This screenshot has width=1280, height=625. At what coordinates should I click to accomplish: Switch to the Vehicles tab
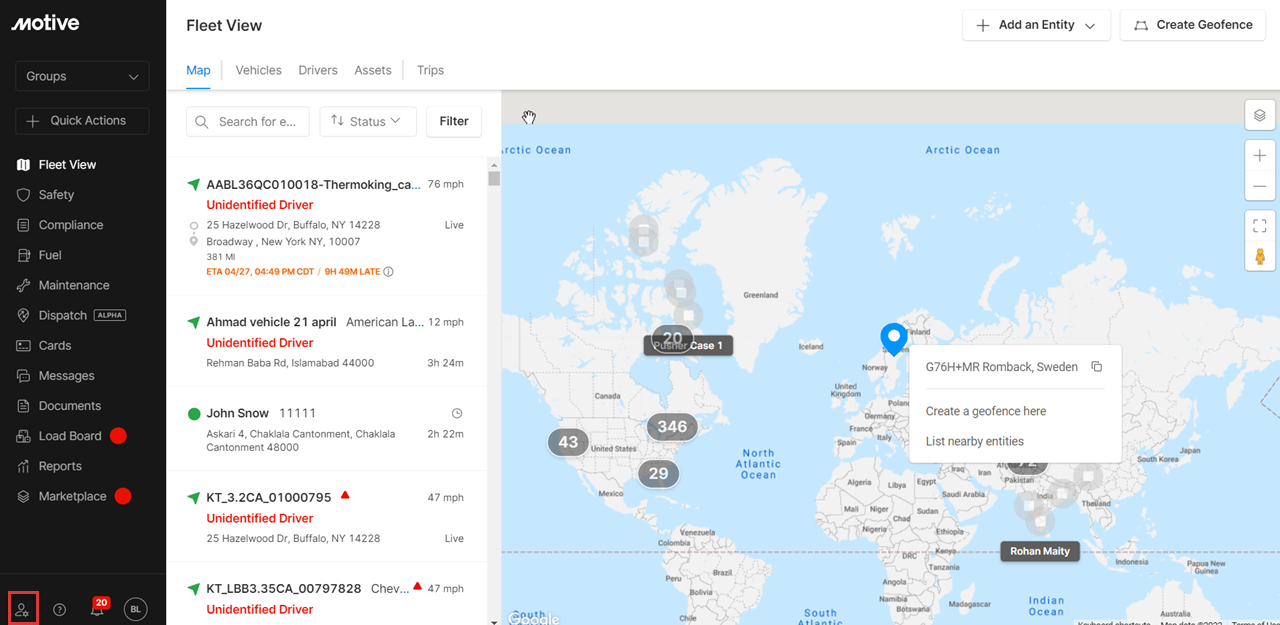tap(258, 70)
